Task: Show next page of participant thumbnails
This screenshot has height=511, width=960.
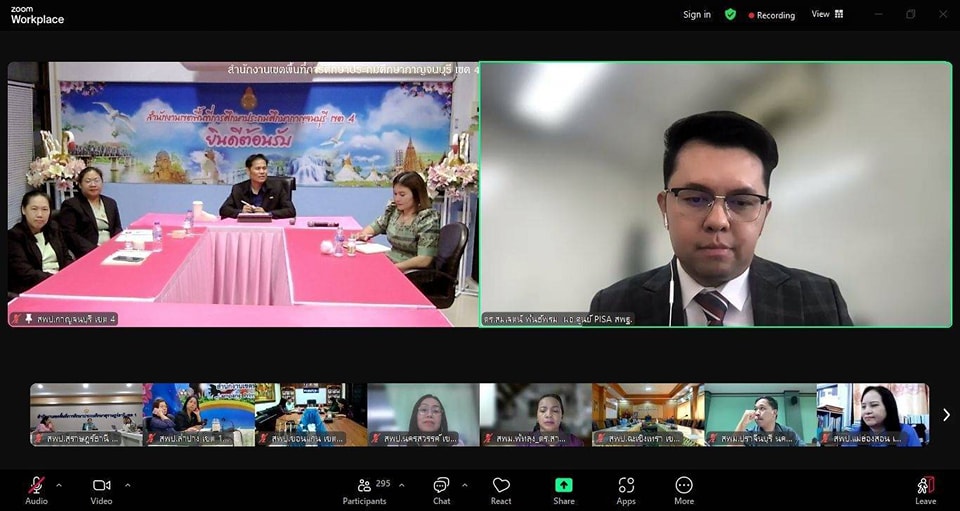Action: click(x=946, y=415)
